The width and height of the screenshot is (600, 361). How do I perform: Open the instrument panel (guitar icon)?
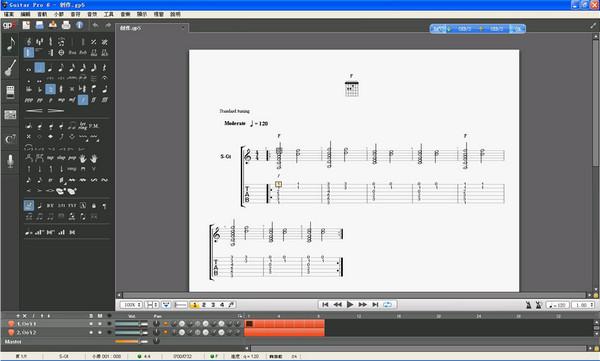tap(10, 68)
